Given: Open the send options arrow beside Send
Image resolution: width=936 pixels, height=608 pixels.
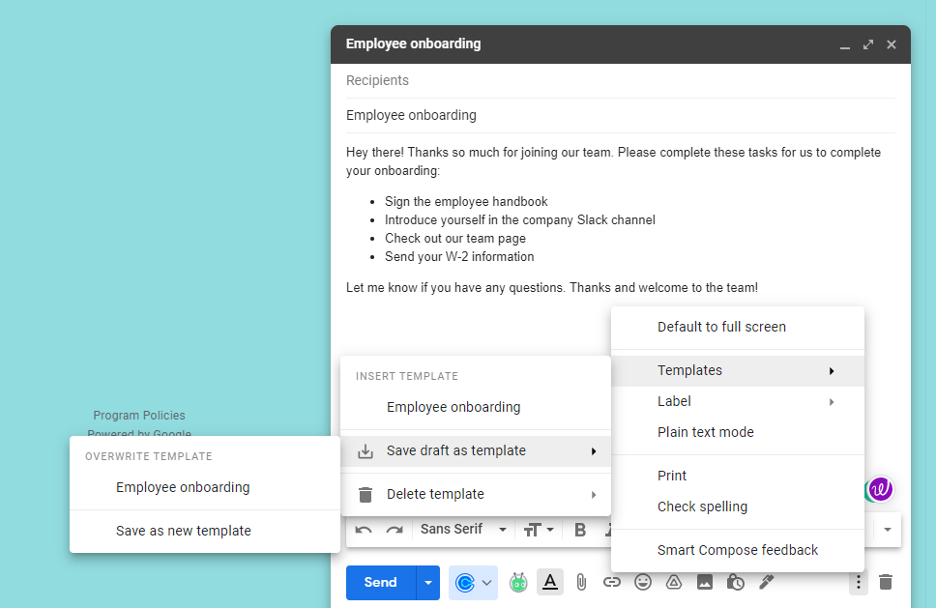Looking at the screenshot, I should pyautogui.click(x=428, y=582).
